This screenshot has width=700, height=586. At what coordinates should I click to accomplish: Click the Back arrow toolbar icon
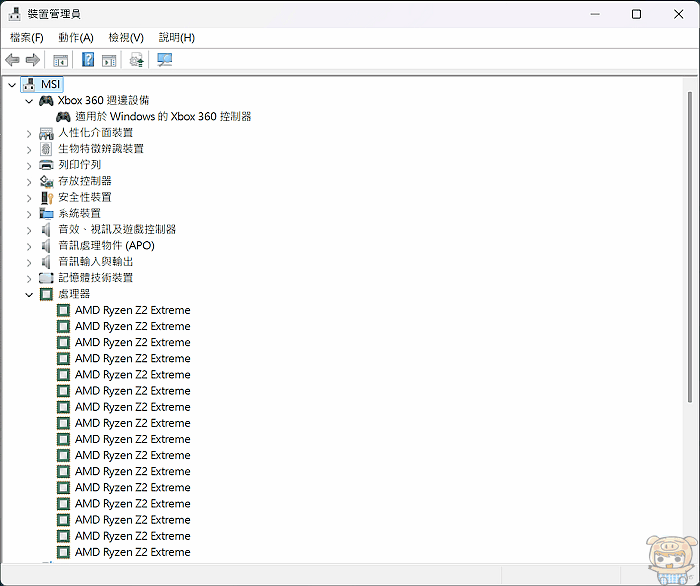point(12,59)
